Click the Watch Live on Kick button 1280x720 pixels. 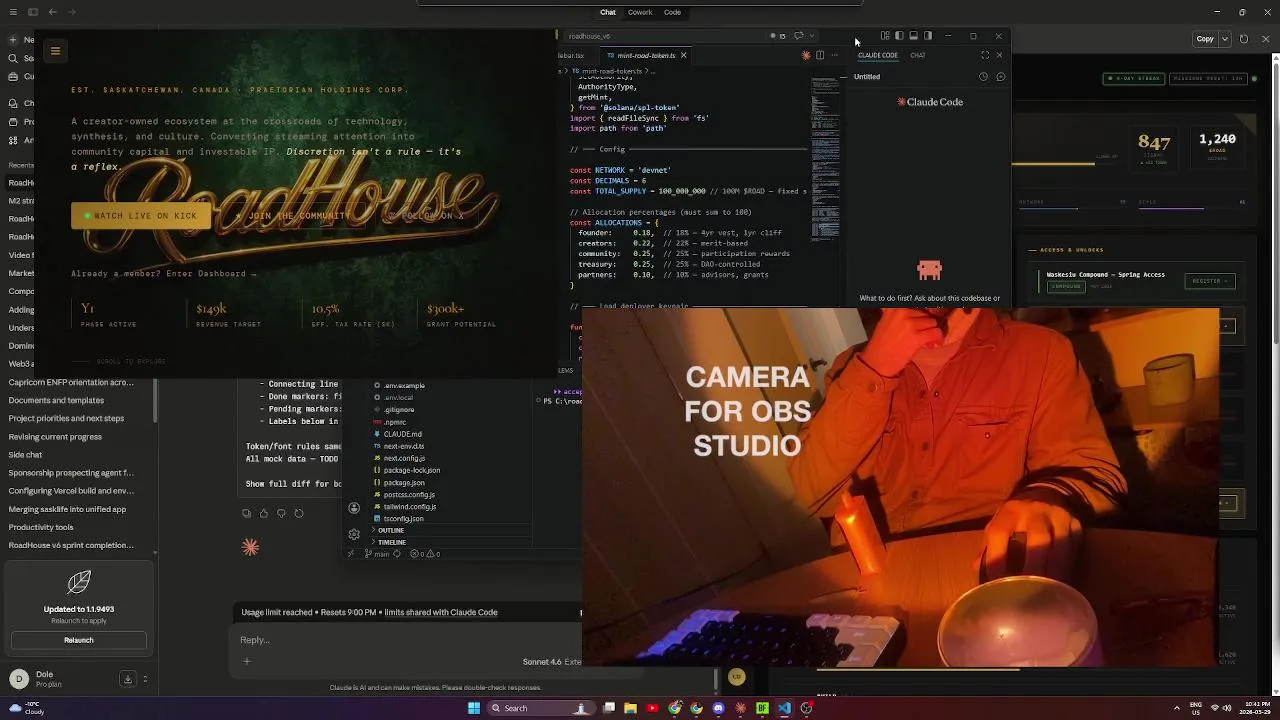pyautogui.click(x=141, y=216)
